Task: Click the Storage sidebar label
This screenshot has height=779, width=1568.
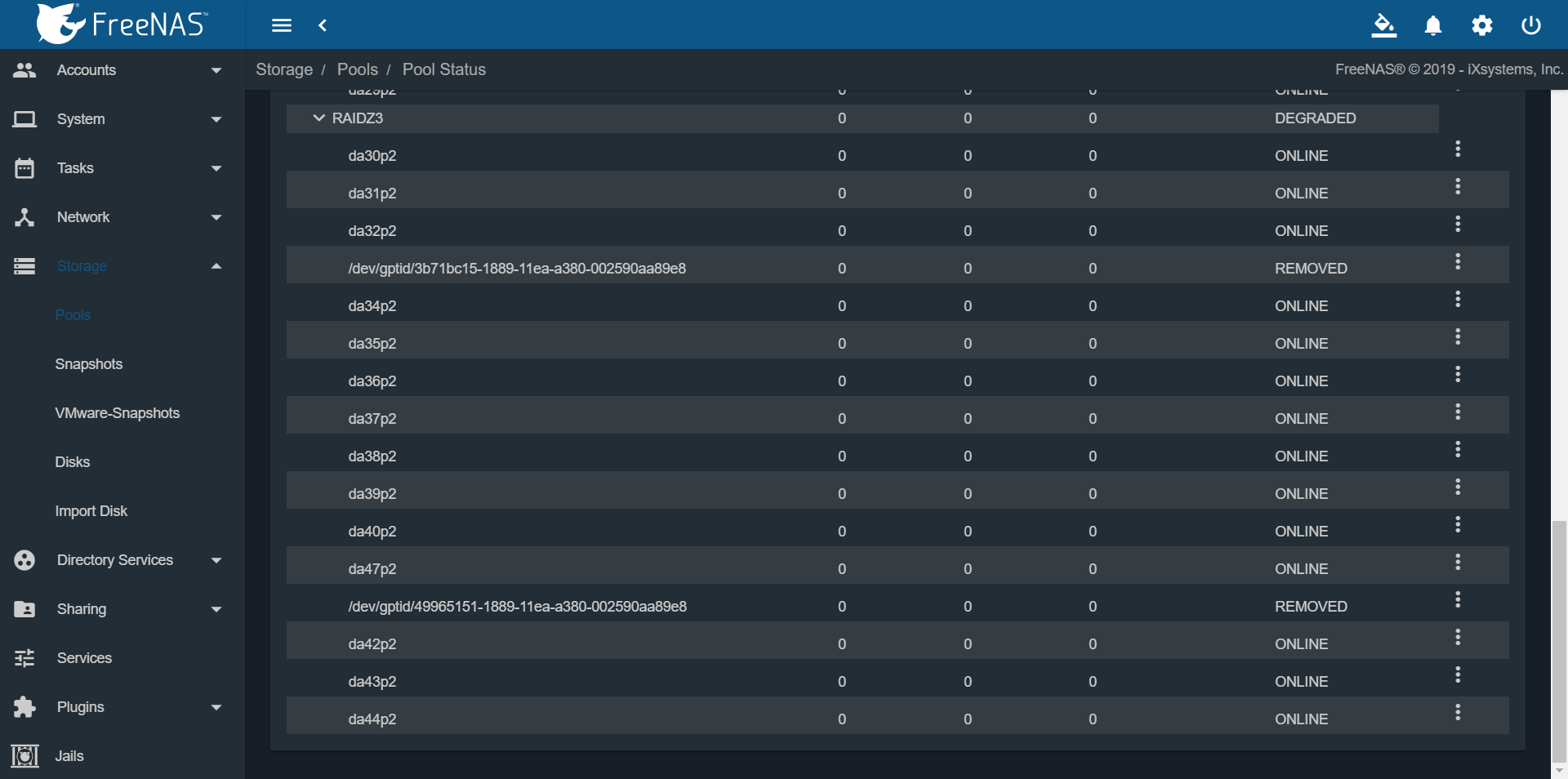Action: pyautogui.click(x=82, y=266)
